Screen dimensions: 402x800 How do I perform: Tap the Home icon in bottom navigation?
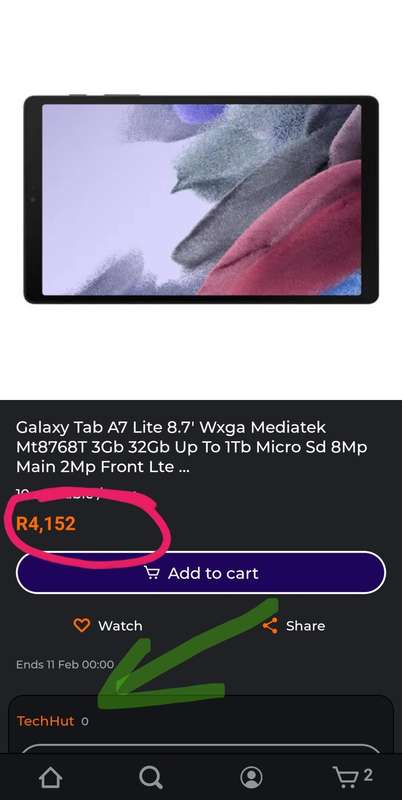51,778
